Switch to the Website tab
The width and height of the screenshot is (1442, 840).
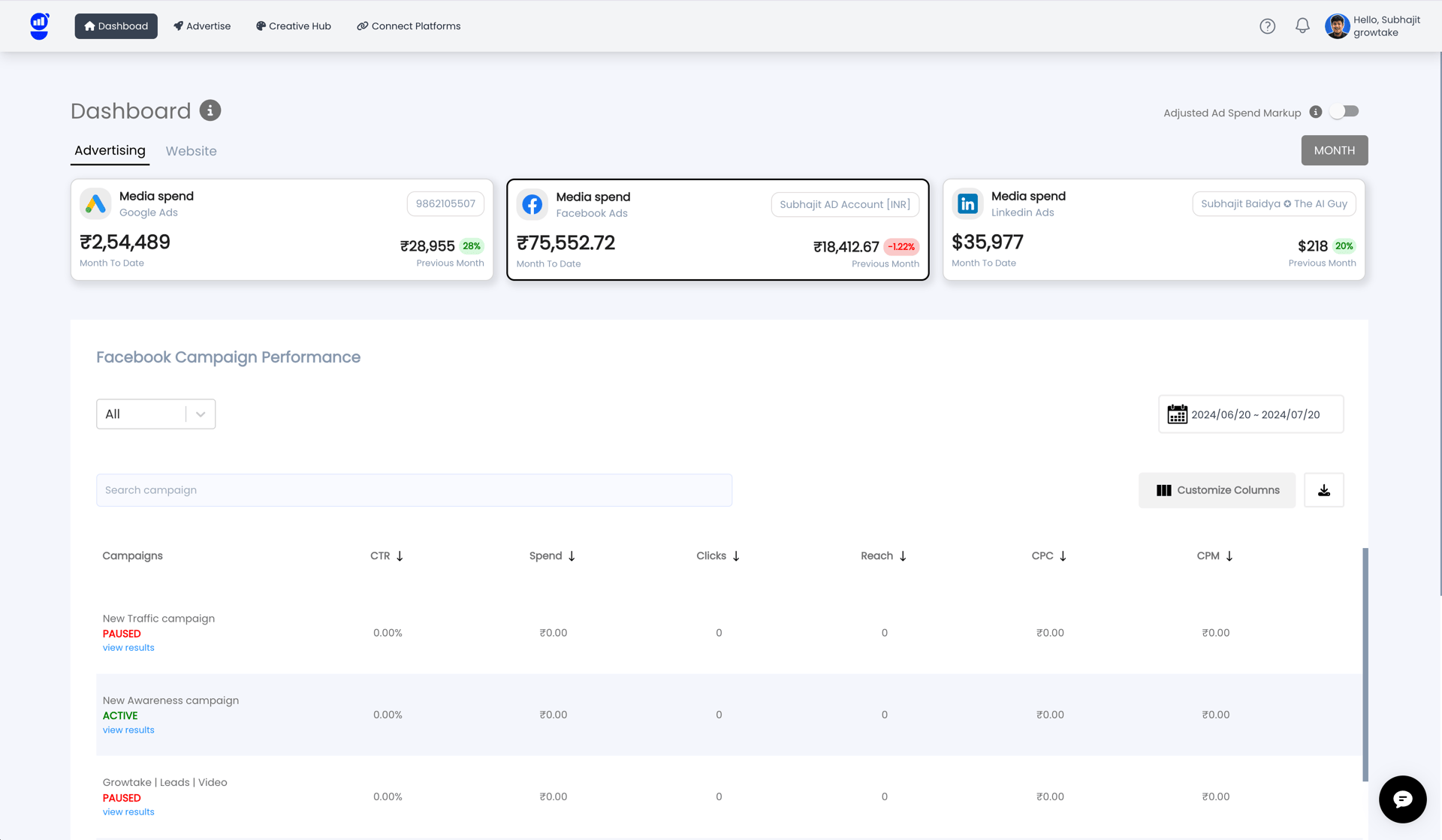(x=191, y=151)
